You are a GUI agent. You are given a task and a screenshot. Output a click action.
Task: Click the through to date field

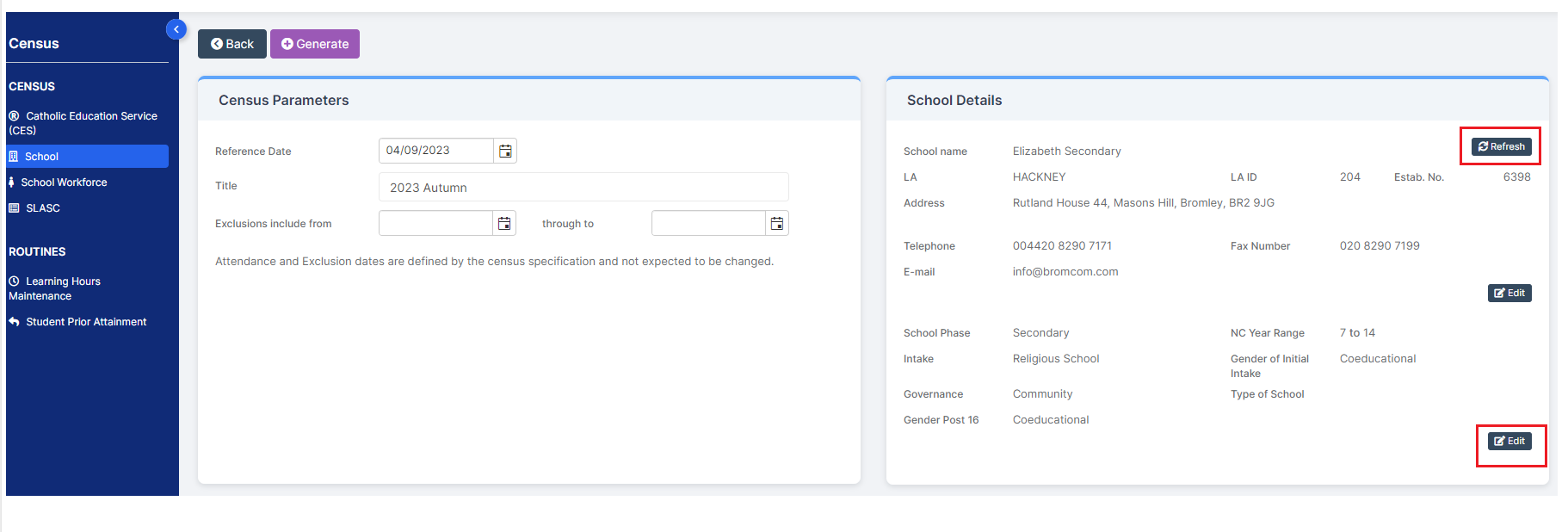(708, 223)
